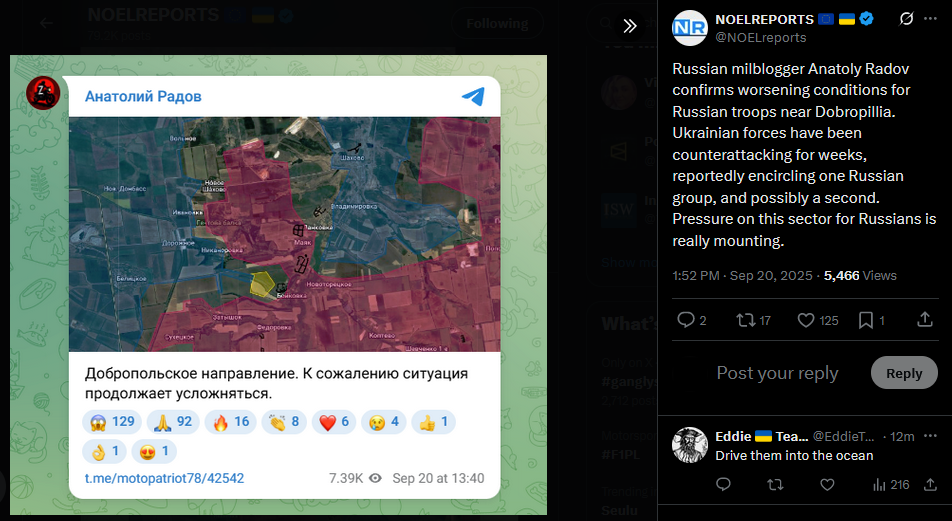
Task: Open more options on Eddie's reply
Action: coord(930,436)
